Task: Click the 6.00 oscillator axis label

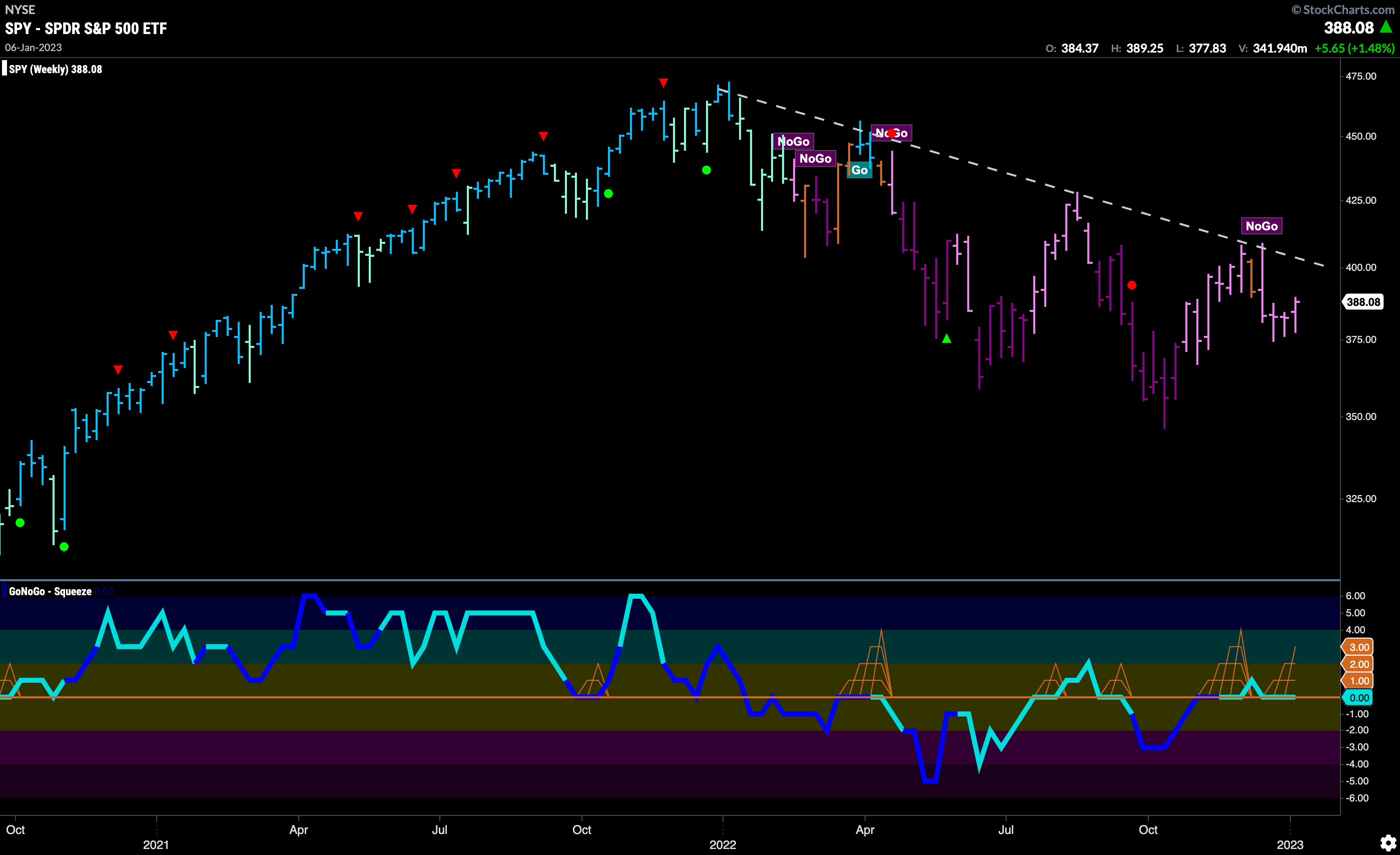Action: pos(1355,596)
